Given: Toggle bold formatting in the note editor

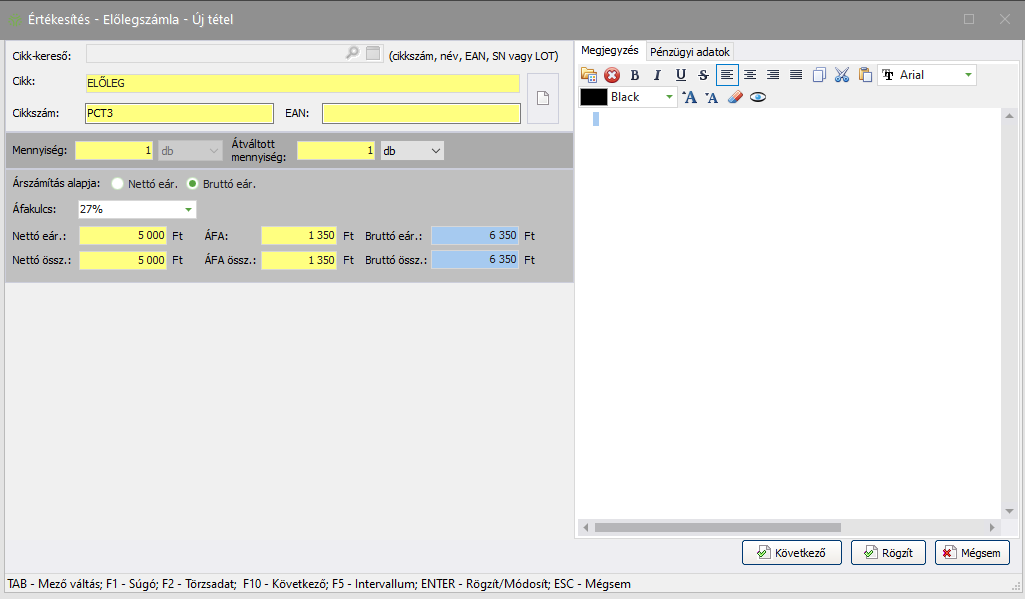Looking at the screenshot, I should coord(634,75).
